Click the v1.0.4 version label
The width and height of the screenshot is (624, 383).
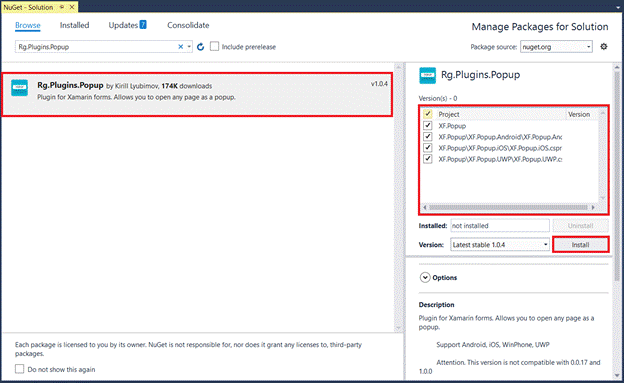click(x=379, y=84)
